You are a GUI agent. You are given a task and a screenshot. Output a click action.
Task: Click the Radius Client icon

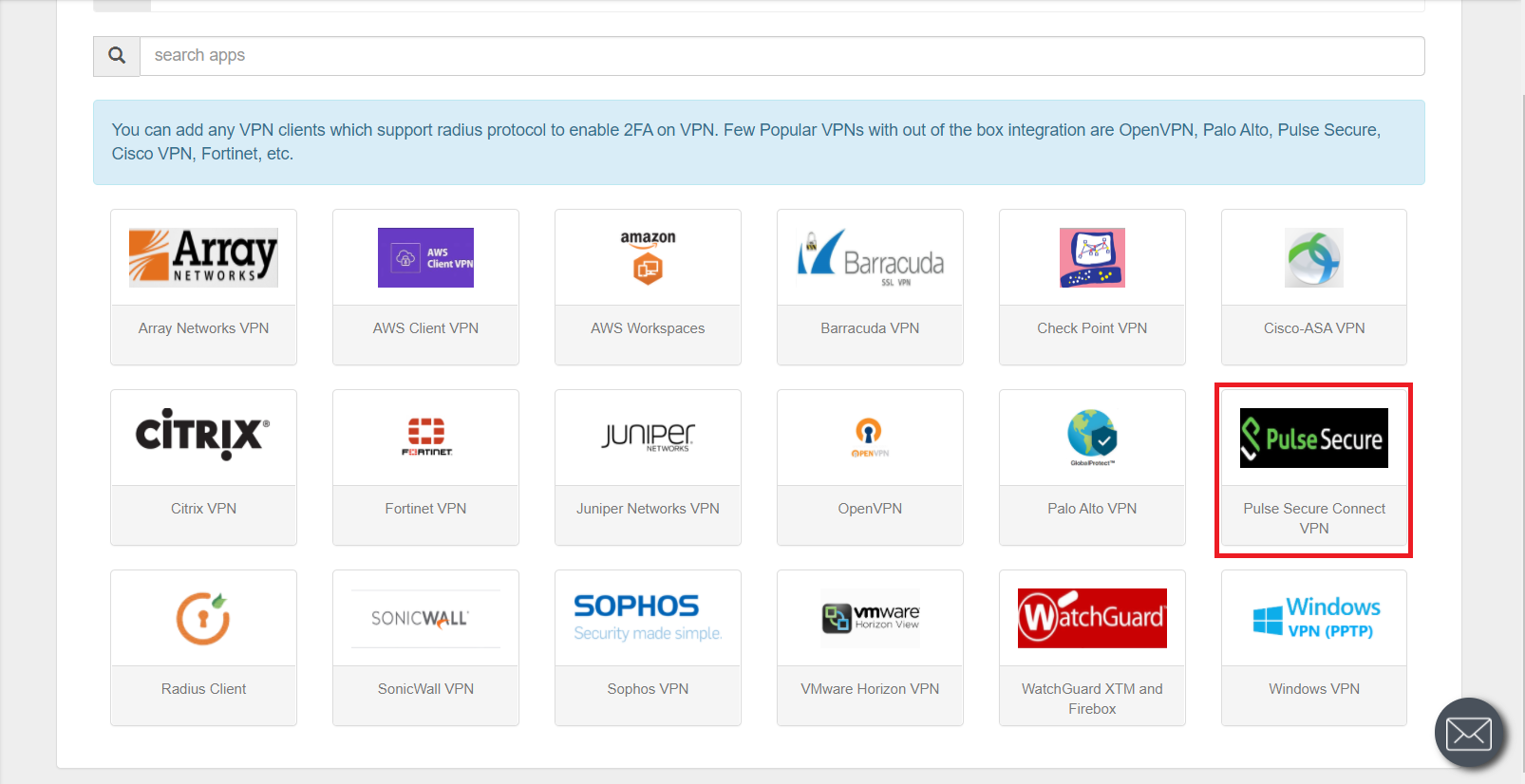tap(203, 618)
